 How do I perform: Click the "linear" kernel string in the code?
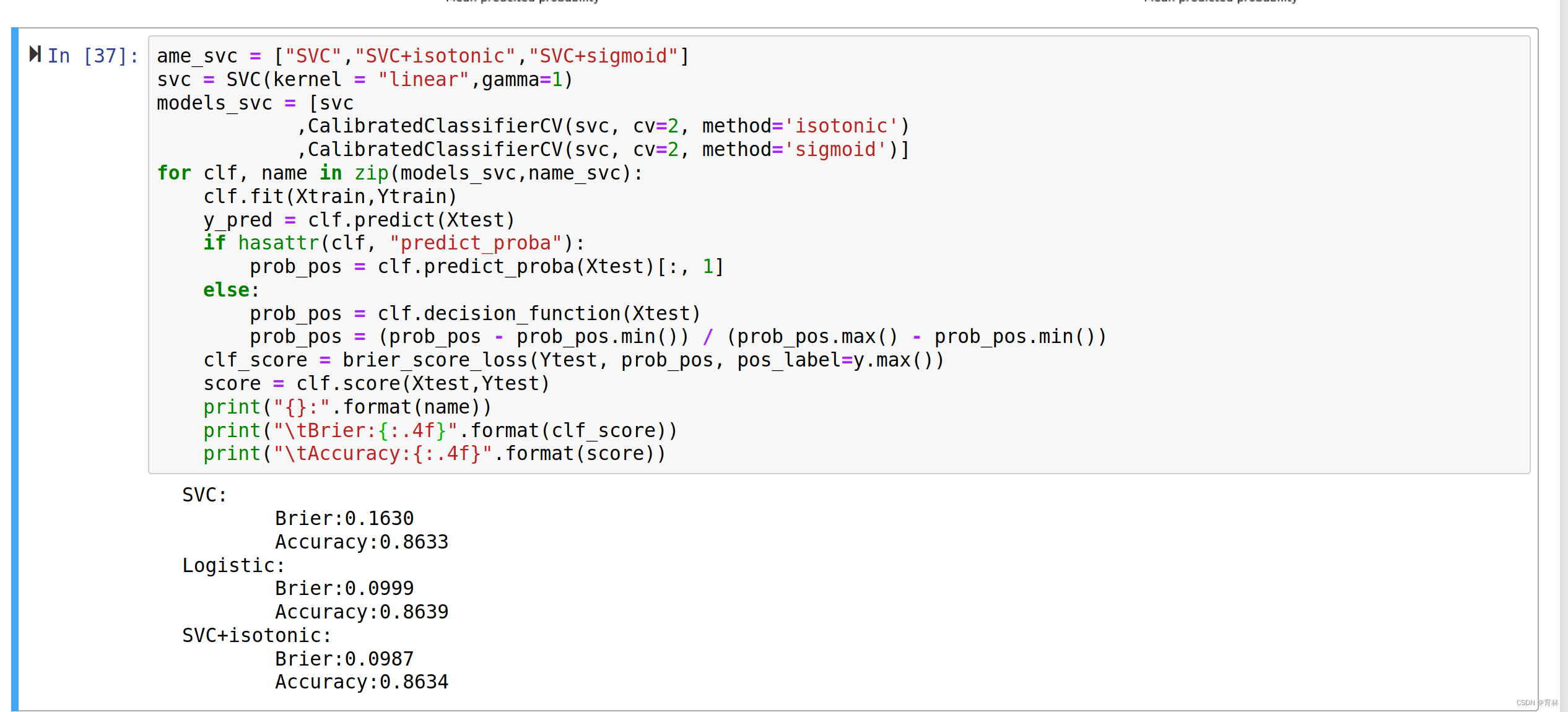click(x=423, y=80)
